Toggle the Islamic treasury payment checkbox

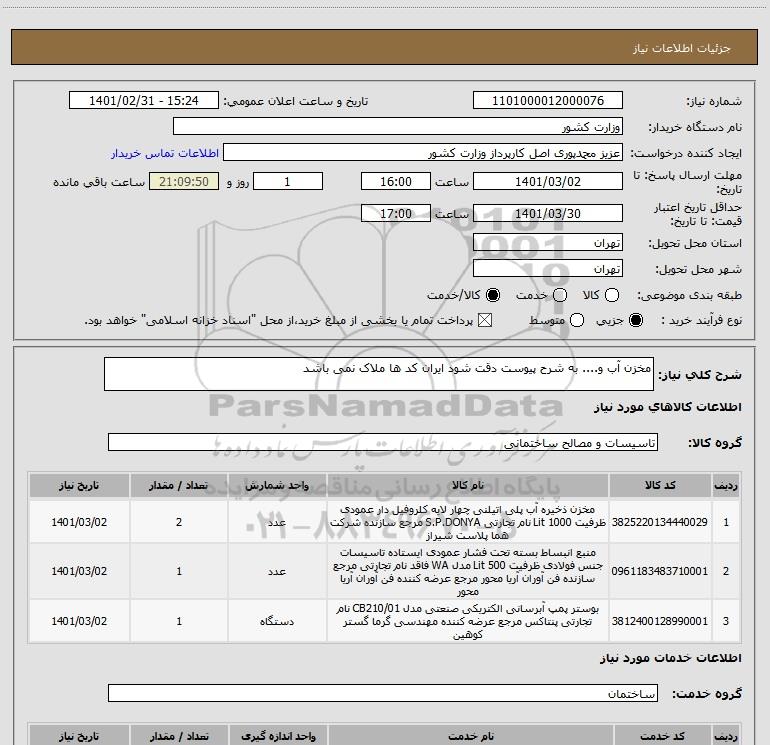485,320
